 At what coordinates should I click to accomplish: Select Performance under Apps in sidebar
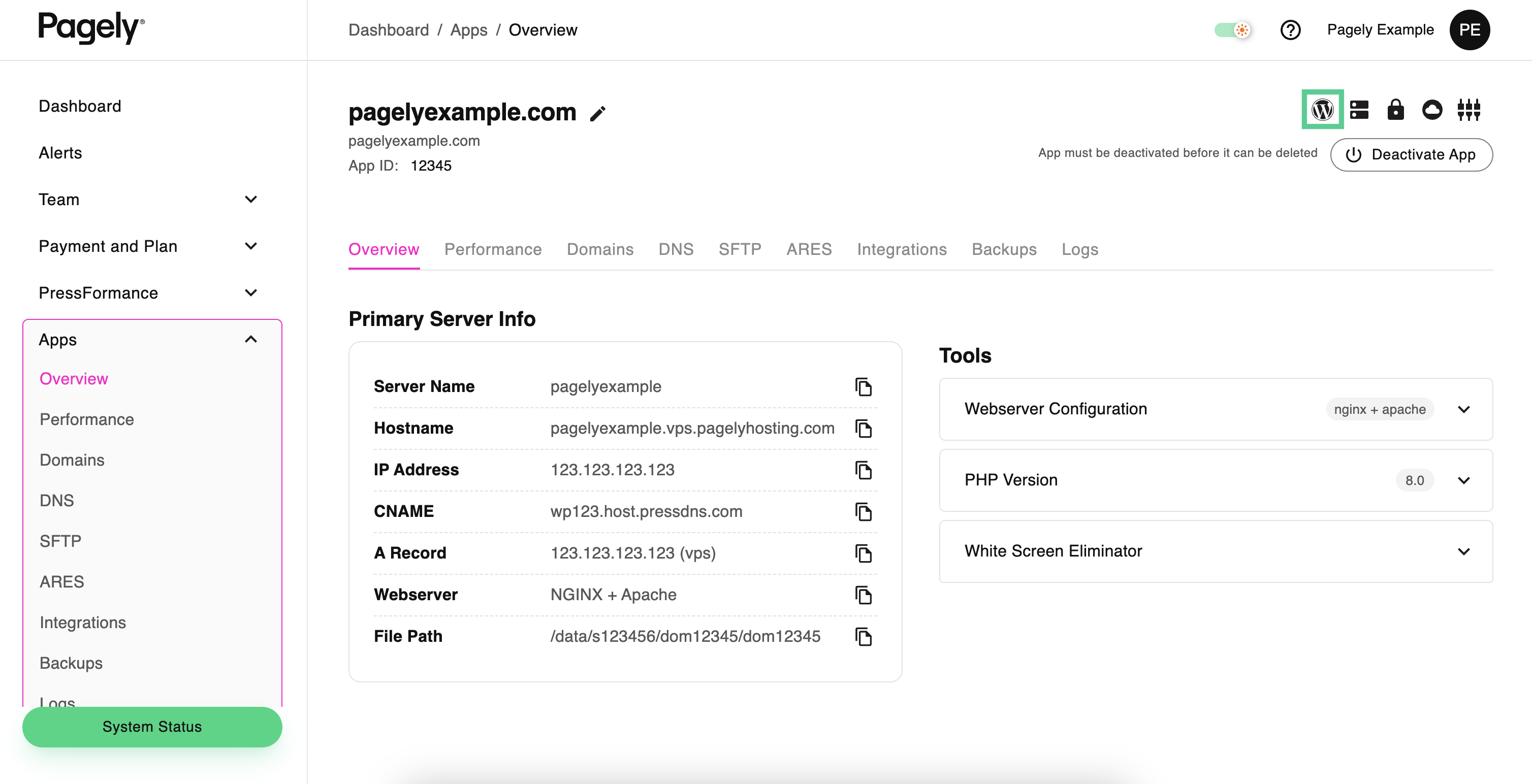(87, 419)
